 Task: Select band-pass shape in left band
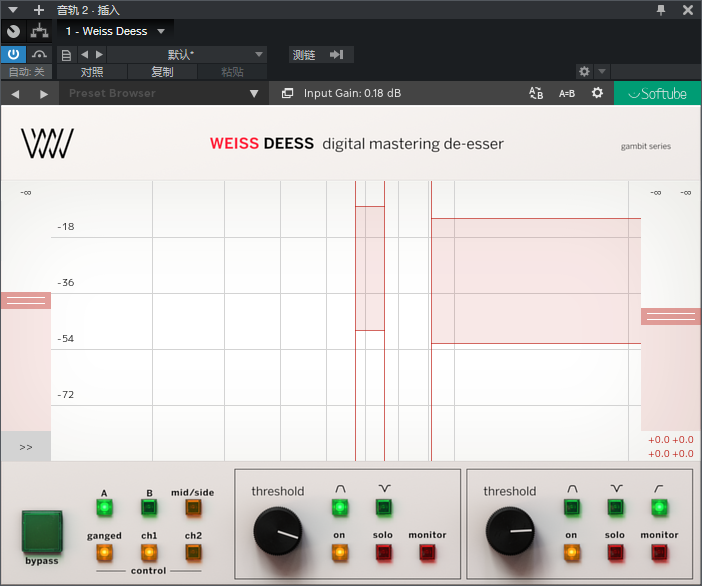point(340,507)
